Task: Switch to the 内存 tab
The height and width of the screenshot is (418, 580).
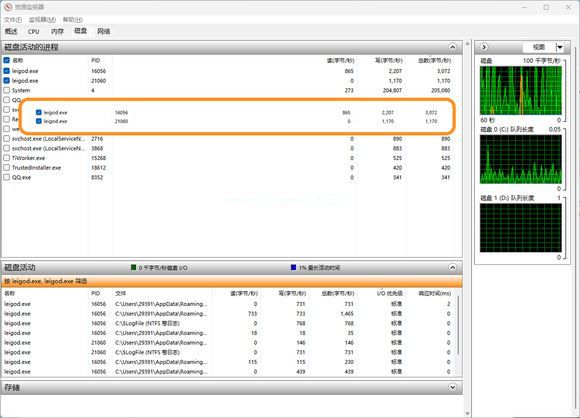Action: (x=57, y=31)
